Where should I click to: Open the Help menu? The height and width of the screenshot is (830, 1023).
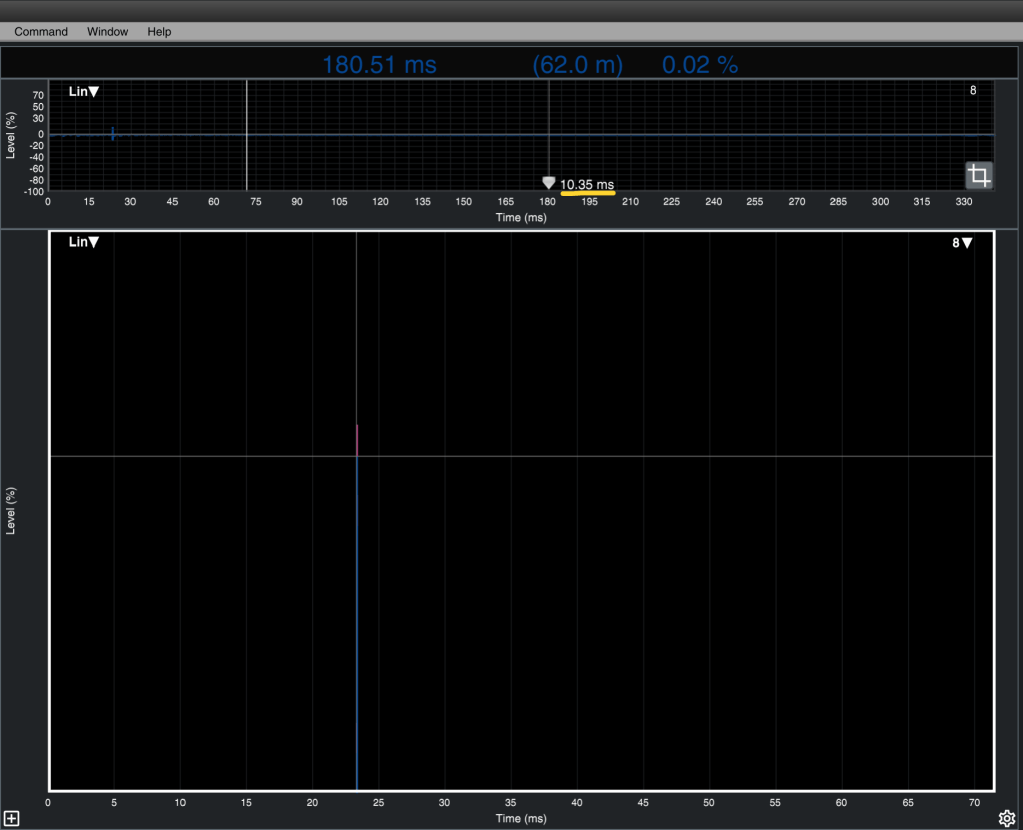159,32
